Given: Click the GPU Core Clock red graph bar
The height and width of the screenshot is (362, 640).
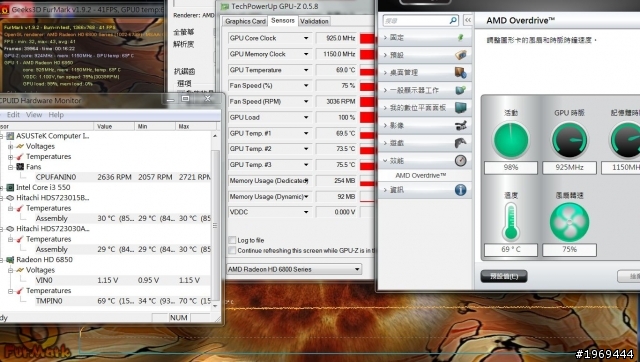Looking at the screenshot, I should click(x=367, y=38).
